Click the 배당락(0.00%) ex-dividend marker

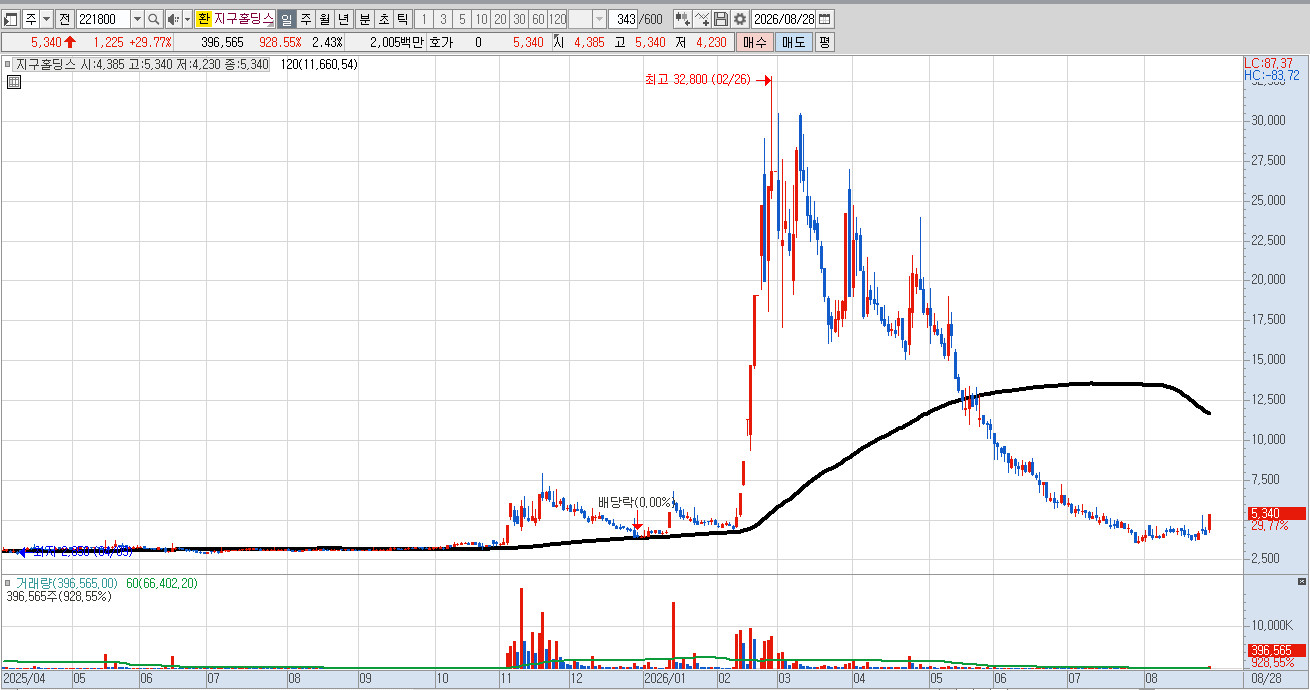(635, 502)
